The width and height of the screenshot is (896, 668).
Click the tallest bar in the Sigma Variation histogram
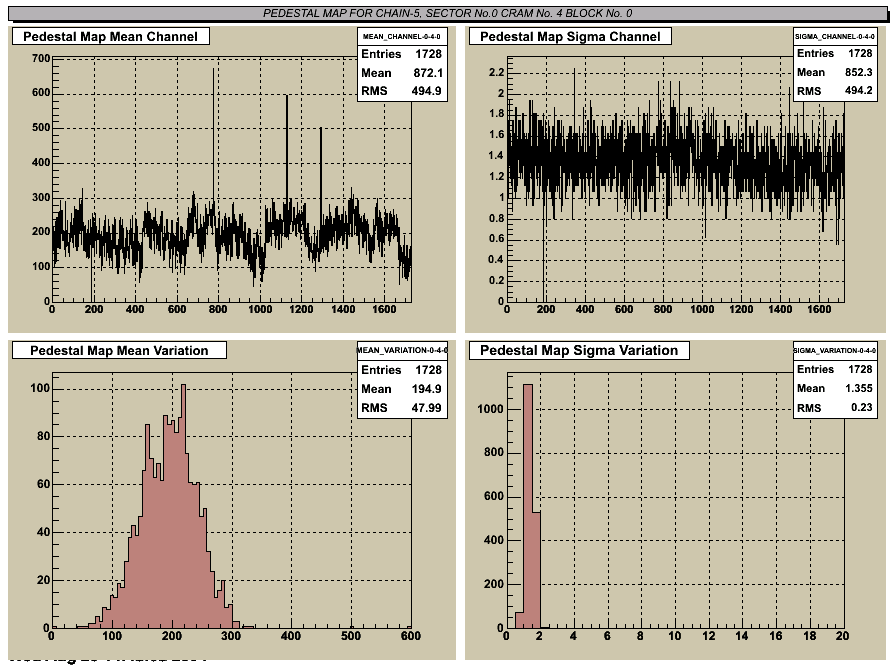[527, 506]
